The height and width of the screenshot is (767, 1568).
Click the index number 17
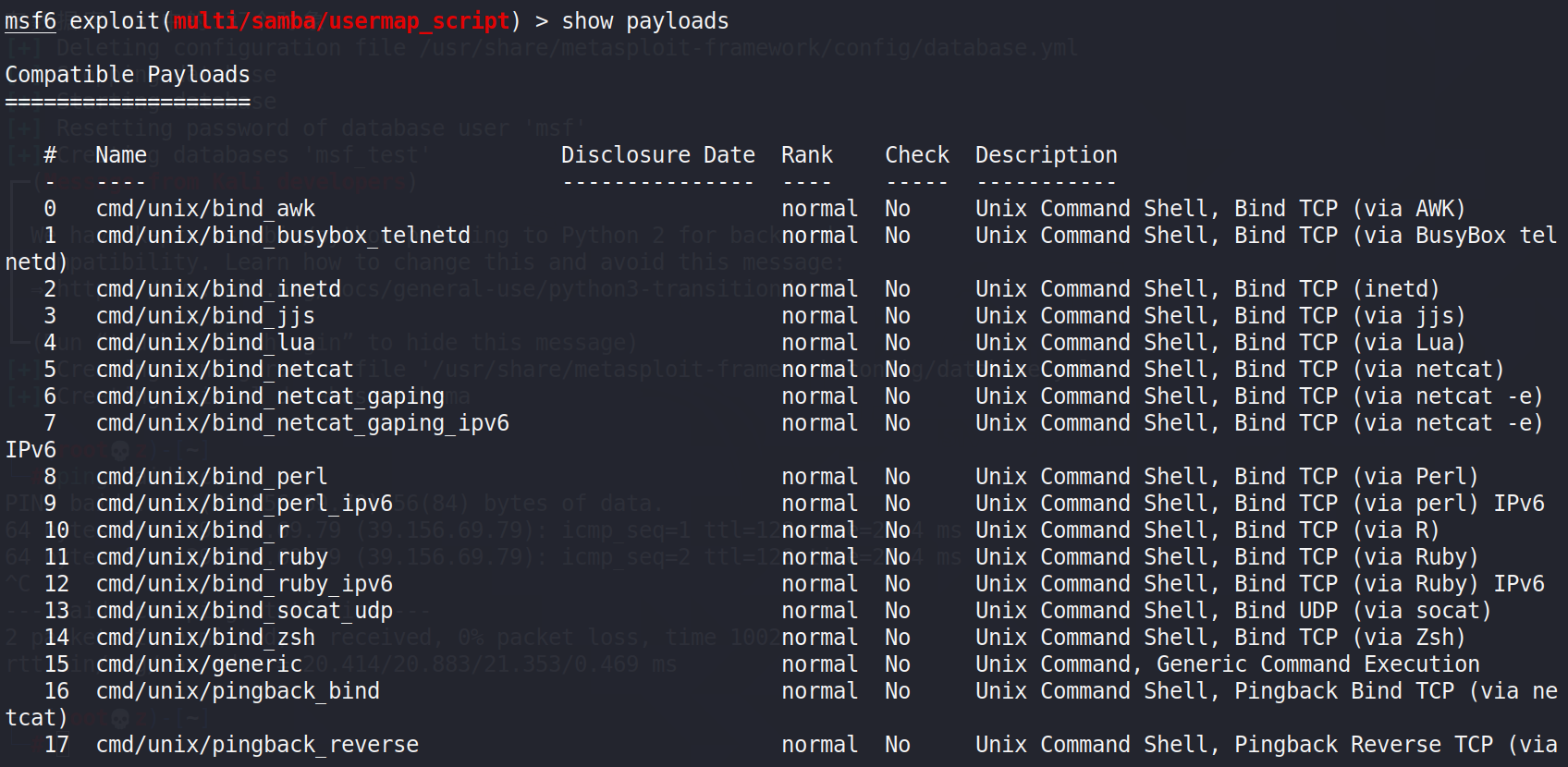(56, 745)
